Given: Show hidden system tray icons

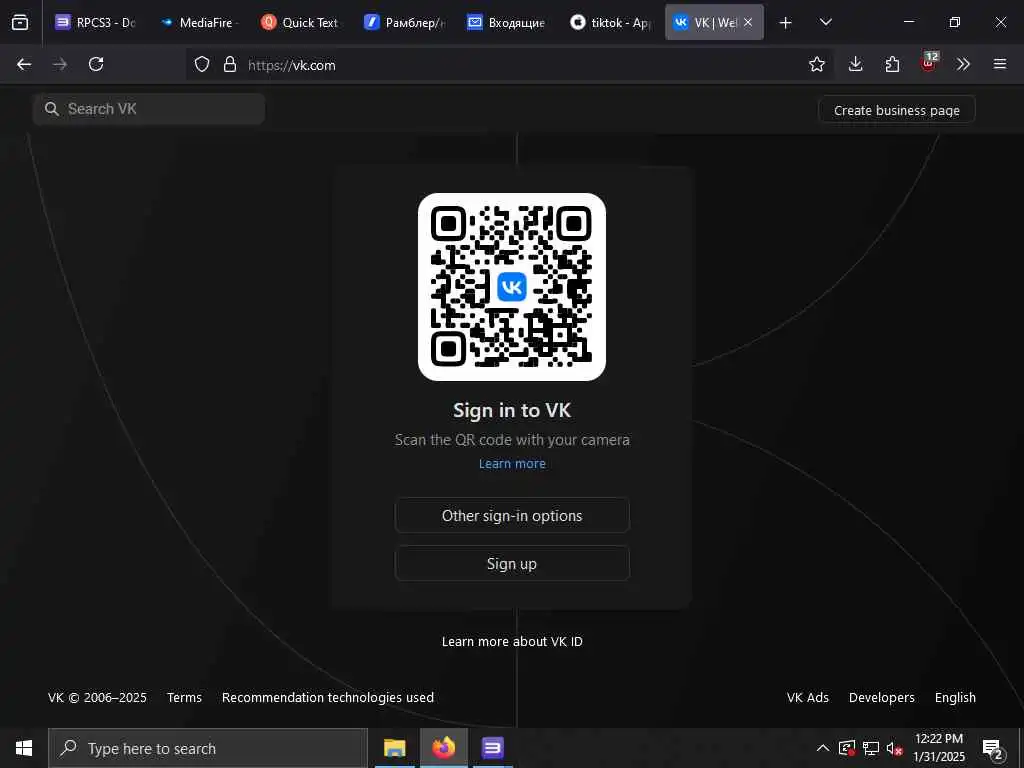Looking at the screenshot, I should [x=823, y=748].
